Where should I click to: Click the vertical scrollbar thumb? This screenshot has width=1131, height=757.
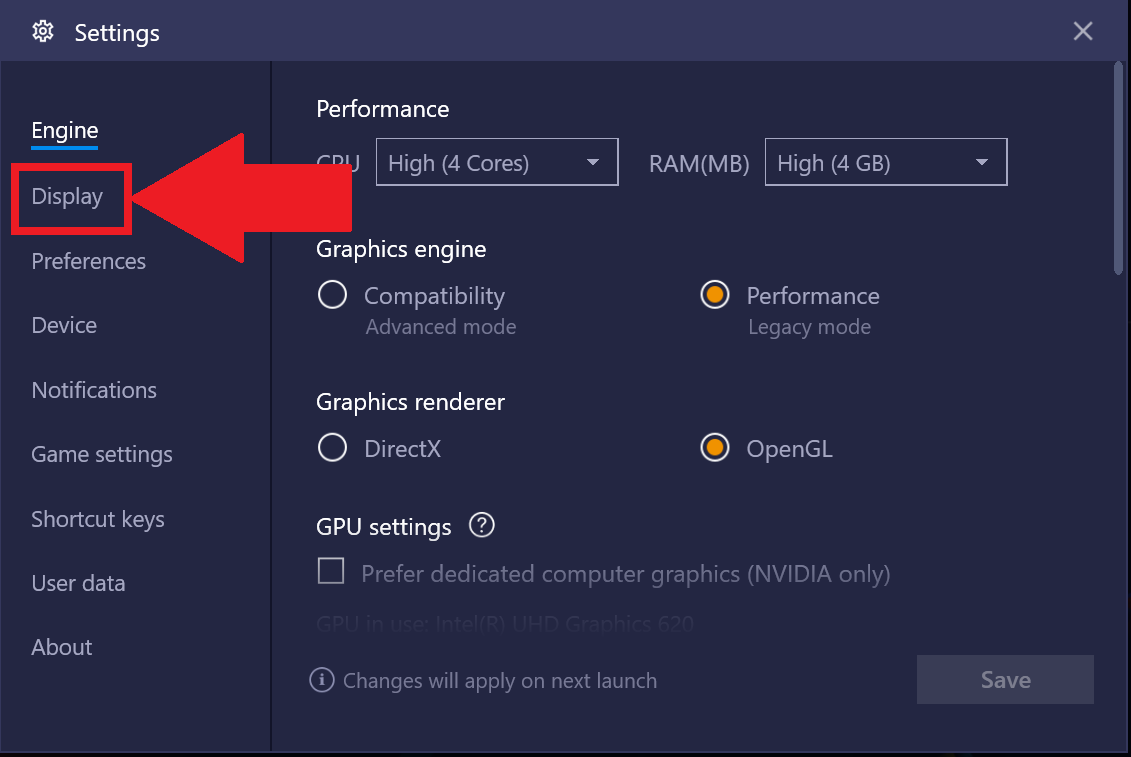(x=1118, y=168)
